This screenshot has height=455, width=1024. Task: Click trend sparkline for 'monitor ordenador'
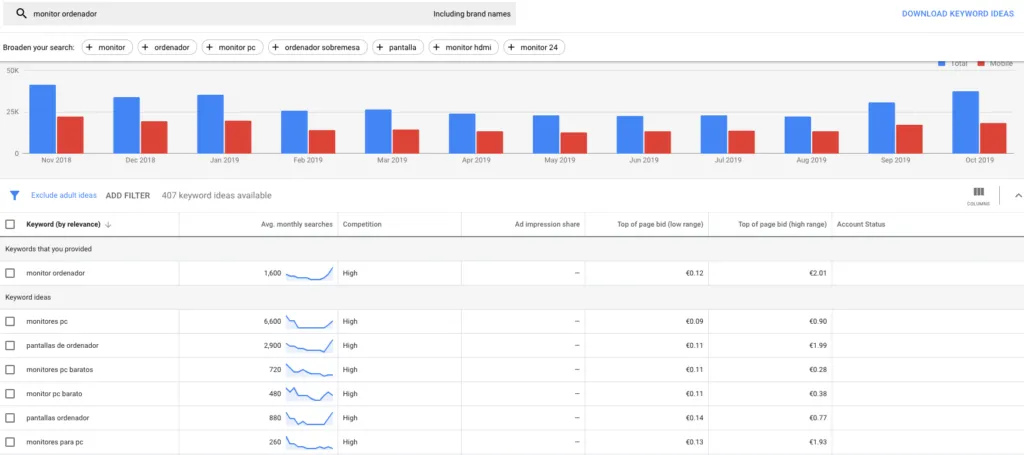(x=310, y=273)
